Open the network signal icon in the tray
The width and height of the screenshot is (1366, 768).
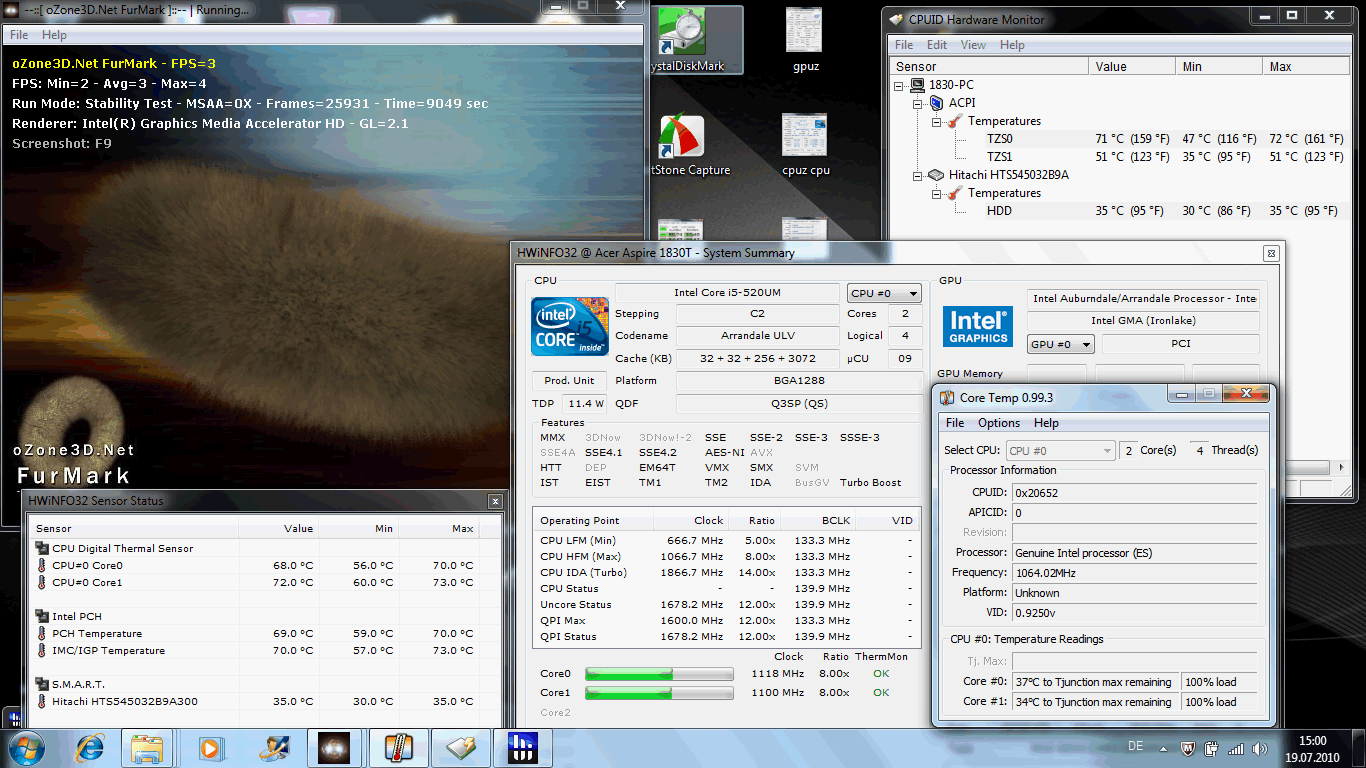[x=1236, y=748]
